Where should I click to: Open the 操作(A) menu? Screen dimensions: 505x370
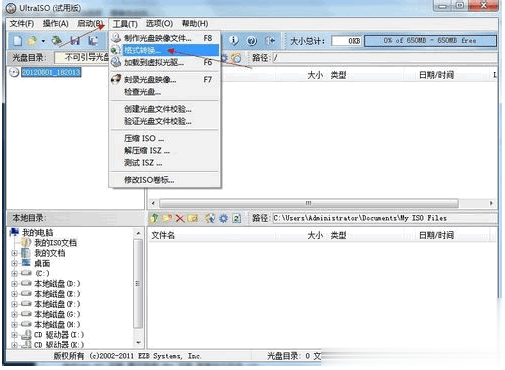coord(56,24)
